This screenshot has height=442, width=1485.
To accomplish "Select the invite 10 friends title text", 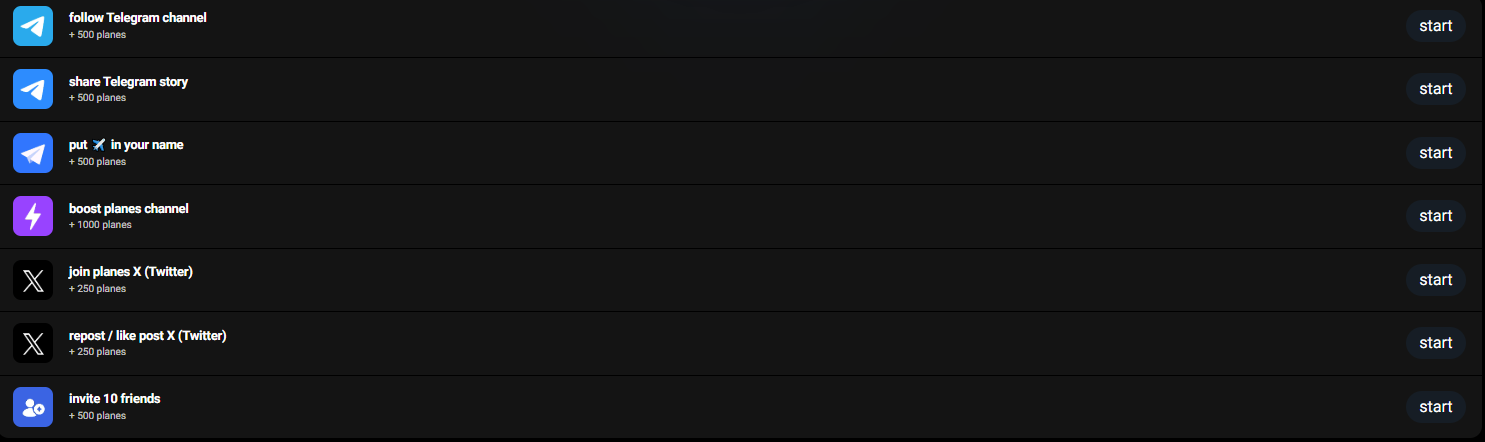I will (x=115, y=399).
